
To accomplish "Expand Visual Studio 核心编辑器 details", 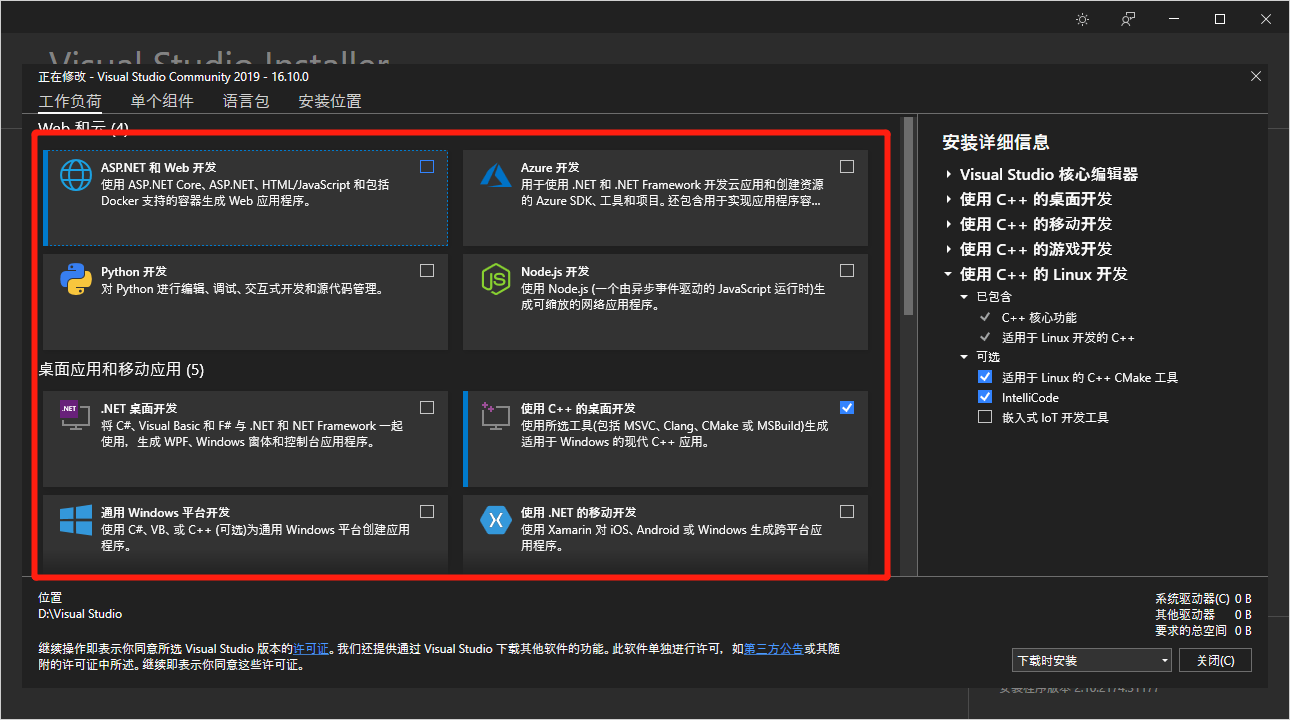I will pyautogui.click(x=948, y=174).
